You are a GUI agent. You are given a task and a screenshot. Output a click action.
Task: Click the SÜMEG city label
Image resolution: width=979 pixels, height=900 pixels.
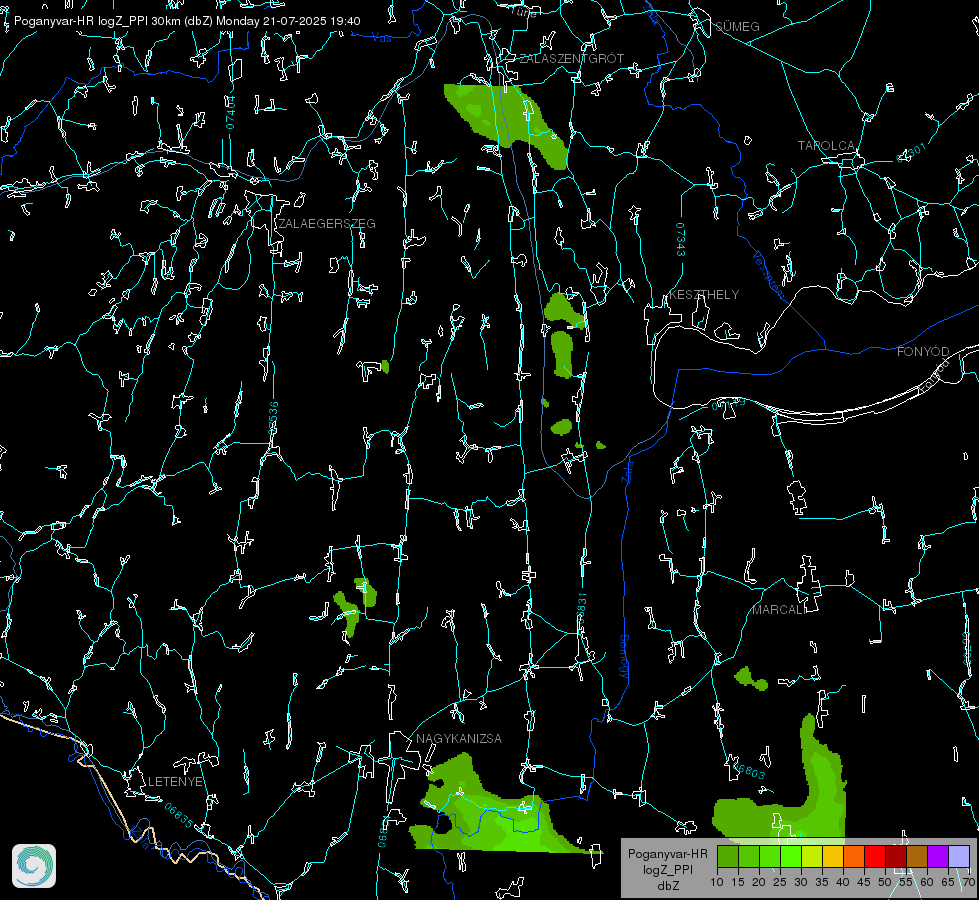point(737,26)
